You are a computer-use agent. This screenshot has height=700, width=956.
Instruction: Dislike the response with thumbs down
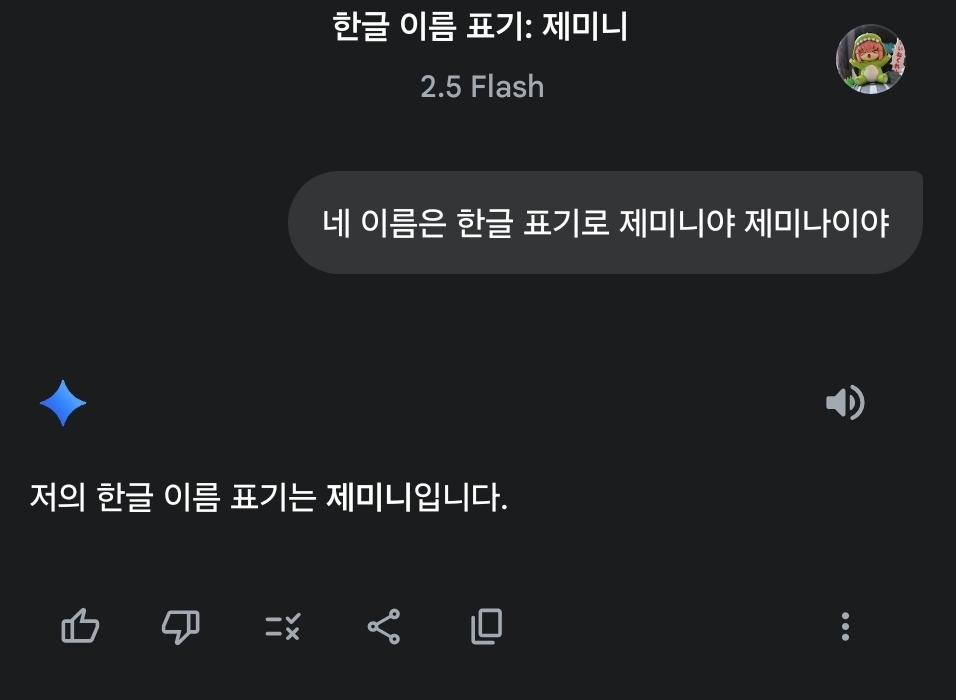pyautogui.click(x=181, y=627)
